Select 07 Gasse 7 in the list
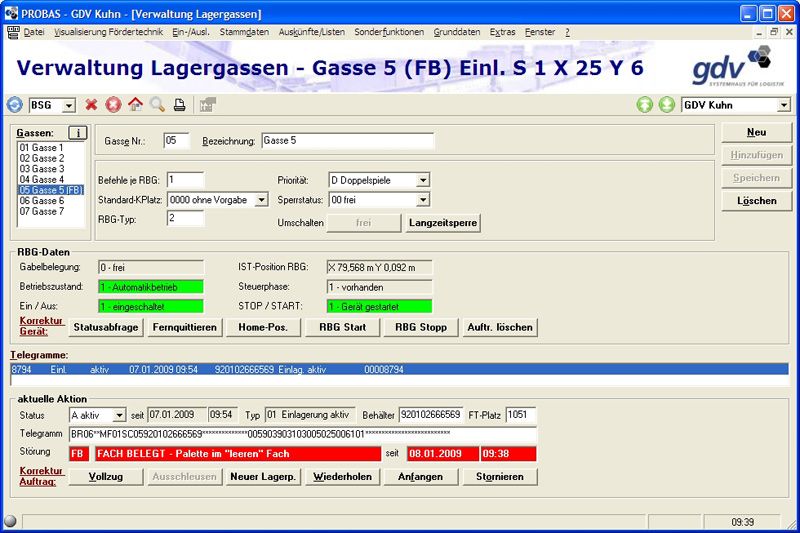 [x=51, y=211]
